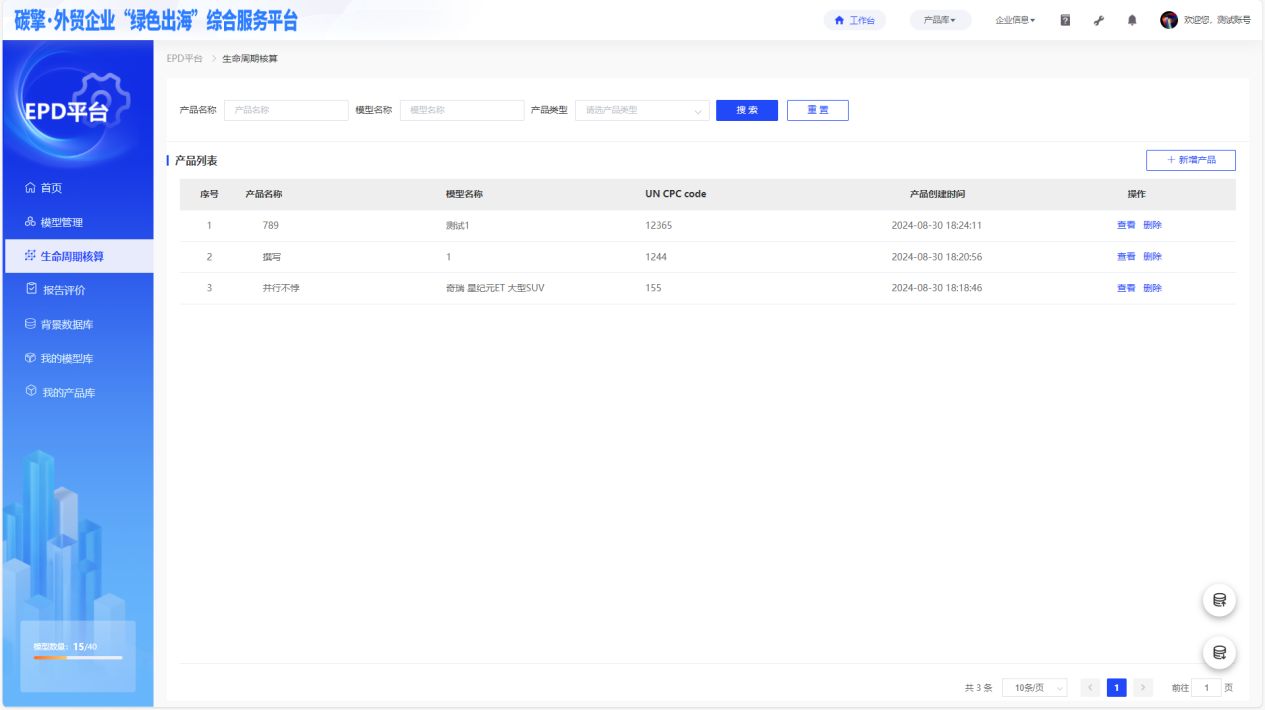Open the wrench settings icon
This screenshot has height=710, width=1265.
tap(1099, 20)
